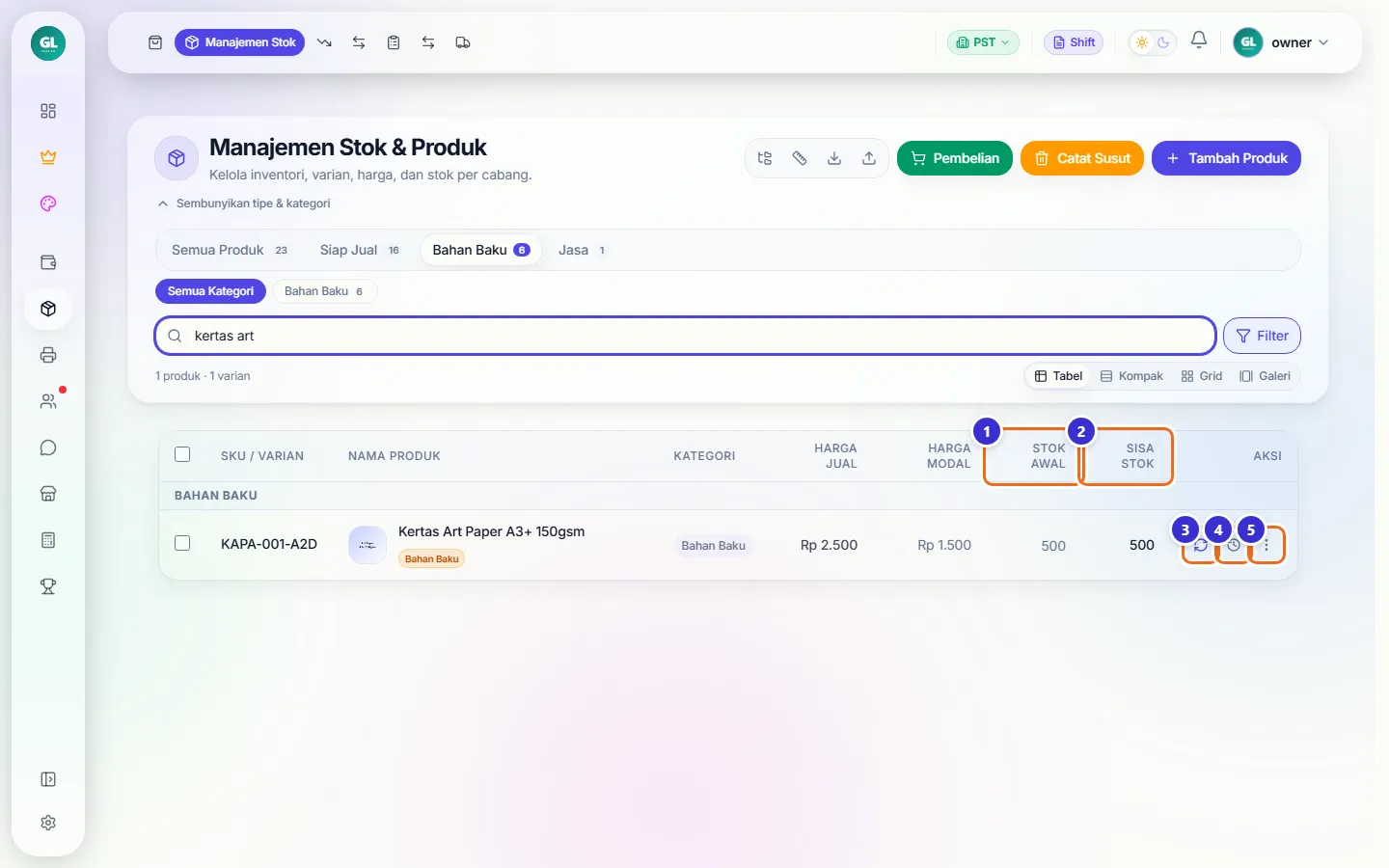The width and height of the screenshot is (1389, 868).
Task: Tick the checkbox for the KAPA-001-A2D row
Action: (x=182, y=543)
